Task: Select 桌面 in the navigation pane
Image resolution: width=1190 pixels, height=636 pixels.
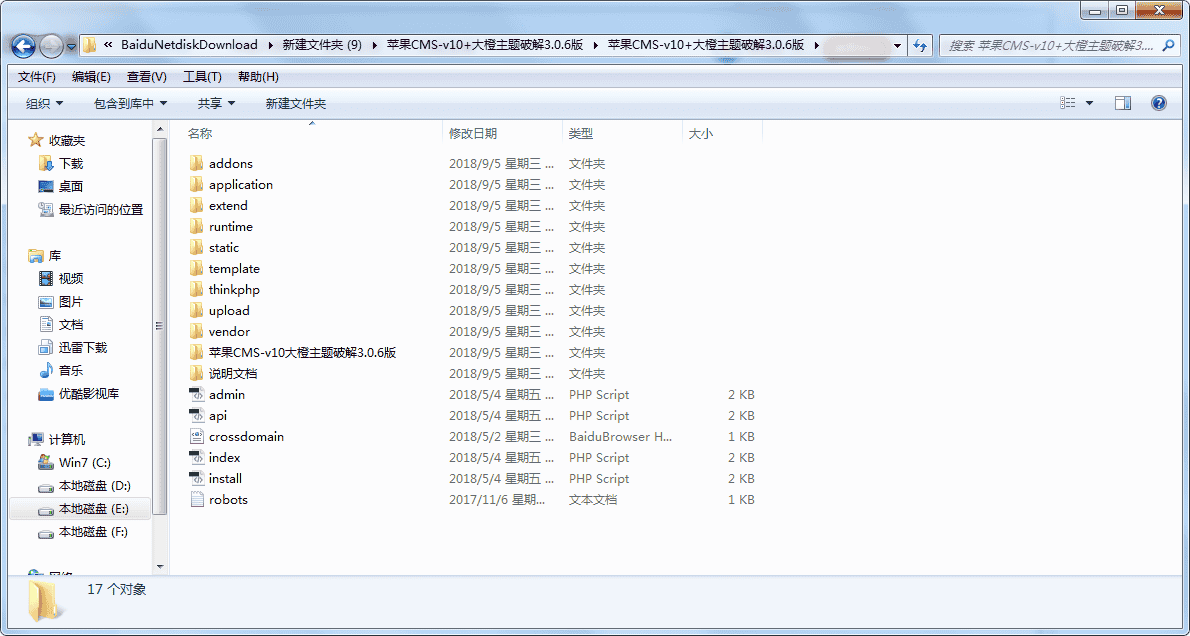Action: [71, 187]
